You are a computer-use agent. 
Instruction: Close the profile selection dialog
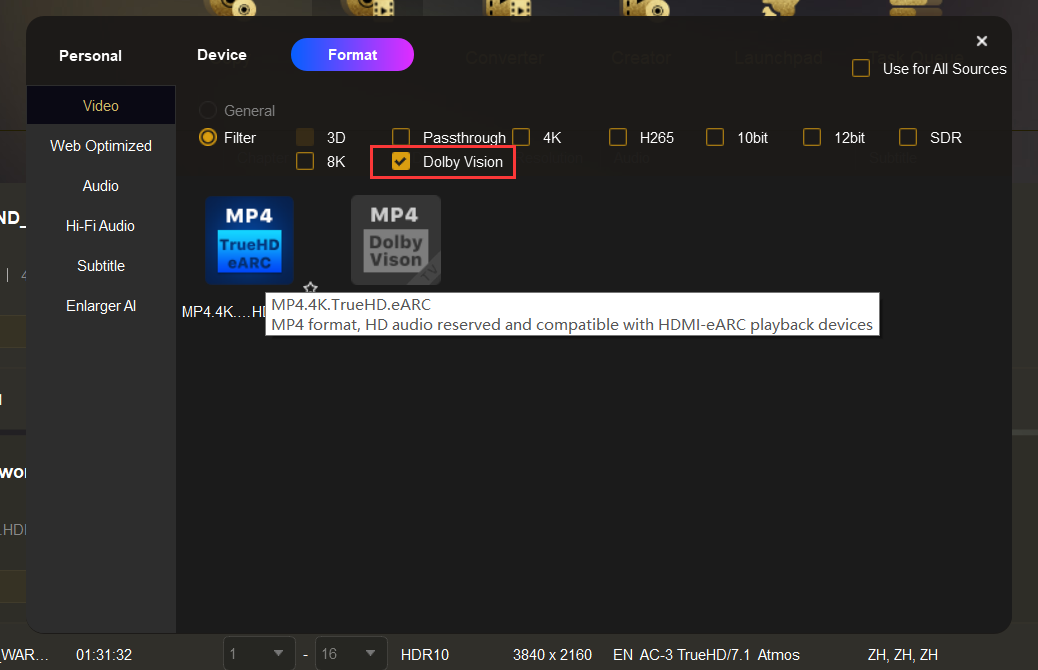pyautogui.click(x=982, y=41)
